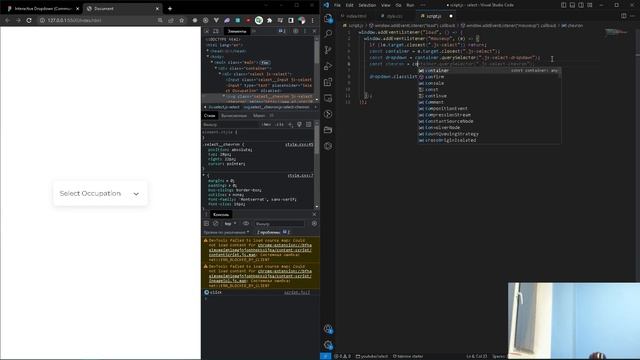Toggle VS Code primary sidebar layout icon
This screenshot has height=360, width=640.
pyautogui.click(x=564, y=5)
